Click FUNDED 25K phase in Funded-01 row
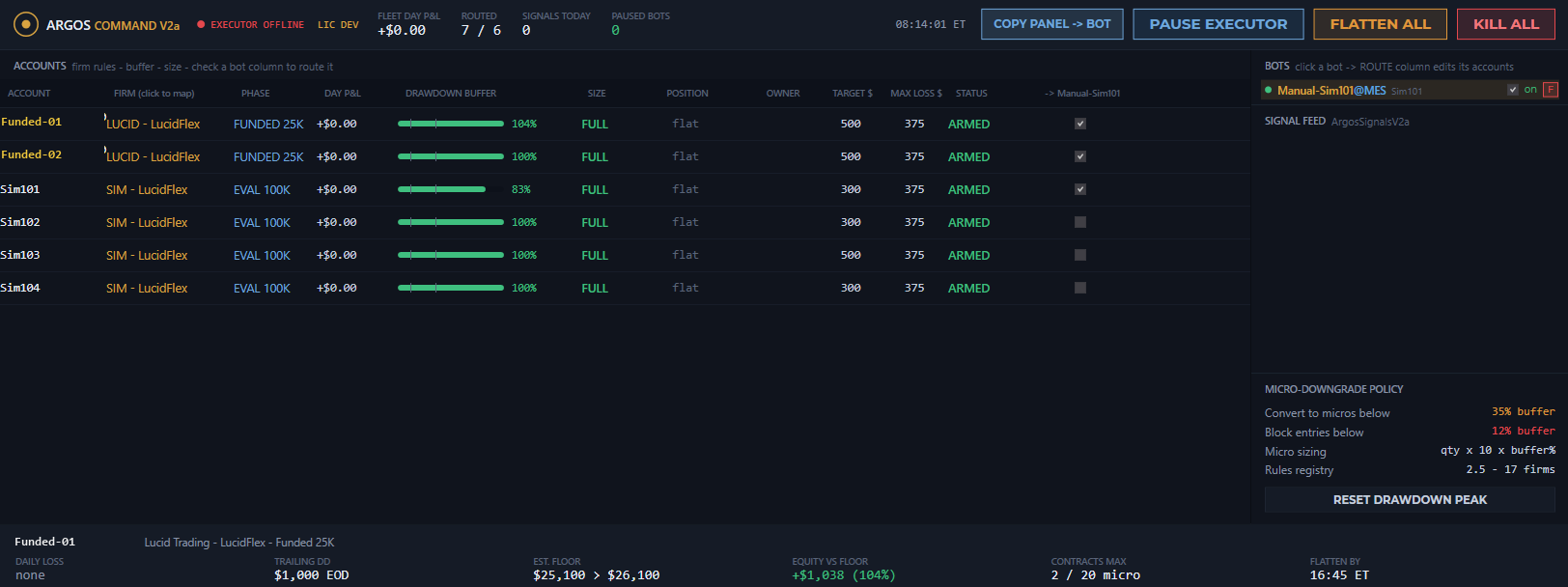1568x587 pixels. coord(268,125)
